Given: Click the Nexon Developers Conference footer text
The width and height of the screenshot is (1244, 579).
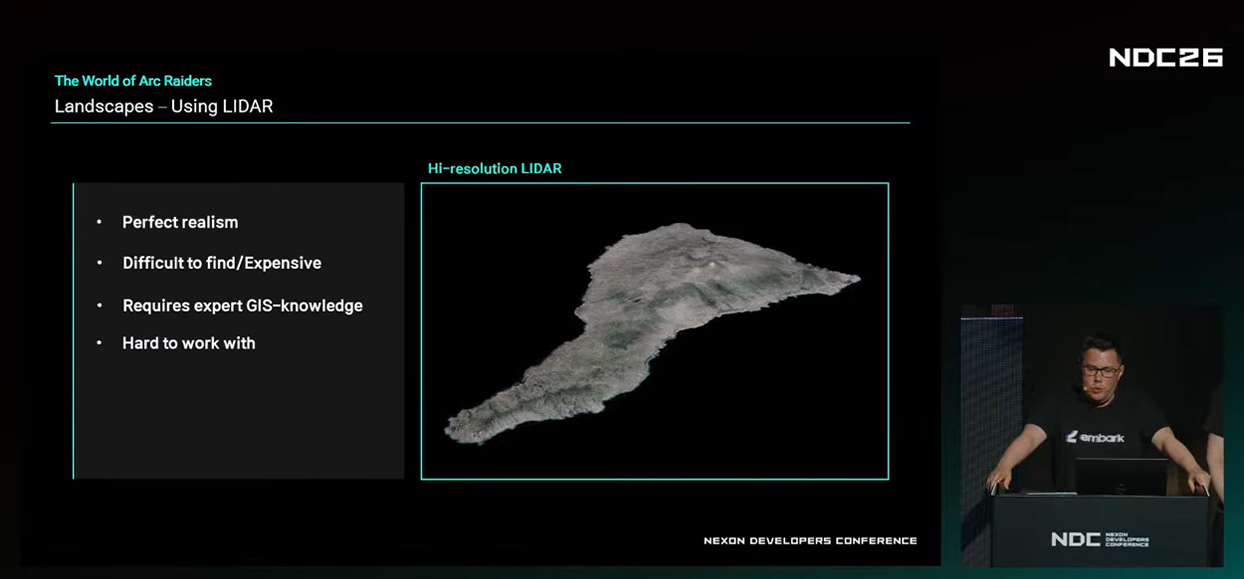Looking at the screenshot, I should 810,541.
